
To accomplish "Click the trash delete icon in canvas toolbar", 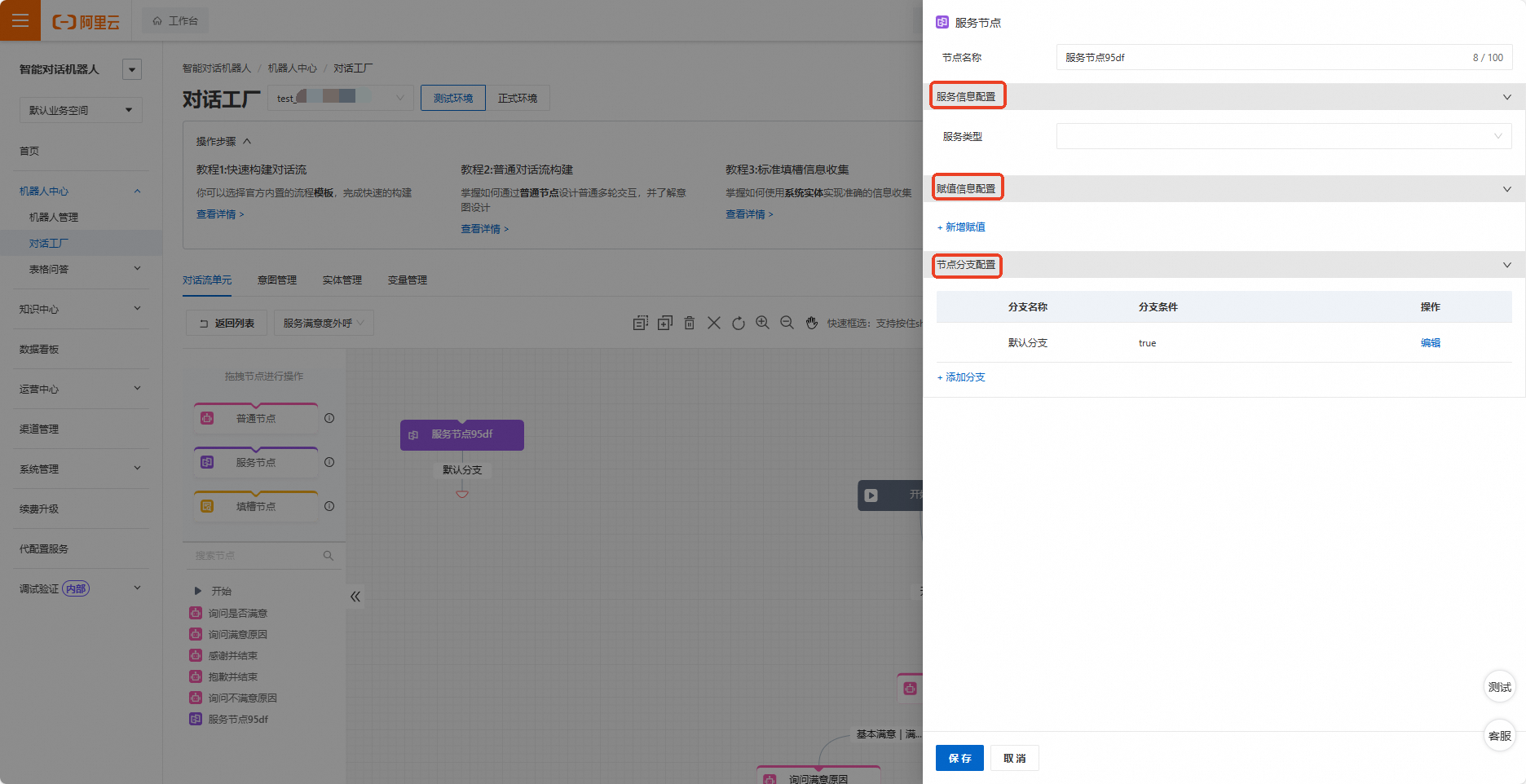I will 690,323.
